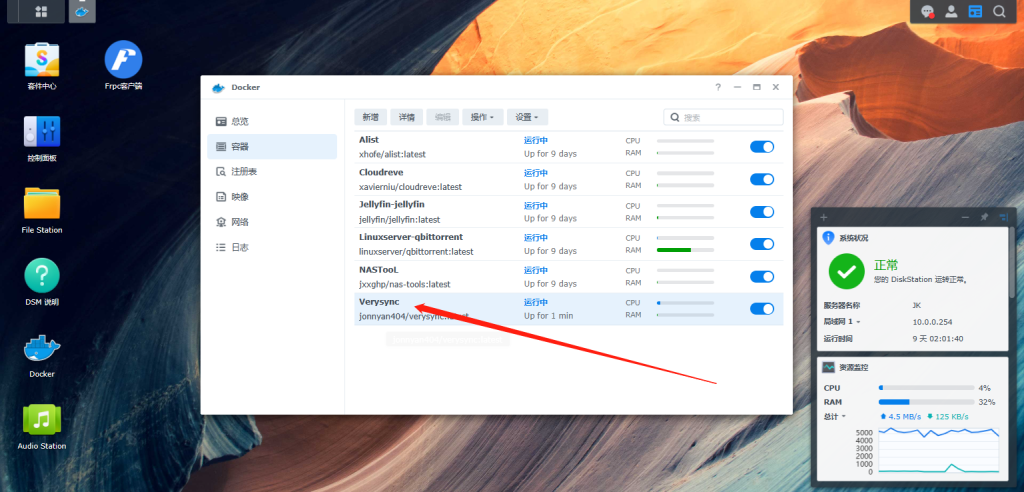Turn off the Verysync container switch

point(761,308)
